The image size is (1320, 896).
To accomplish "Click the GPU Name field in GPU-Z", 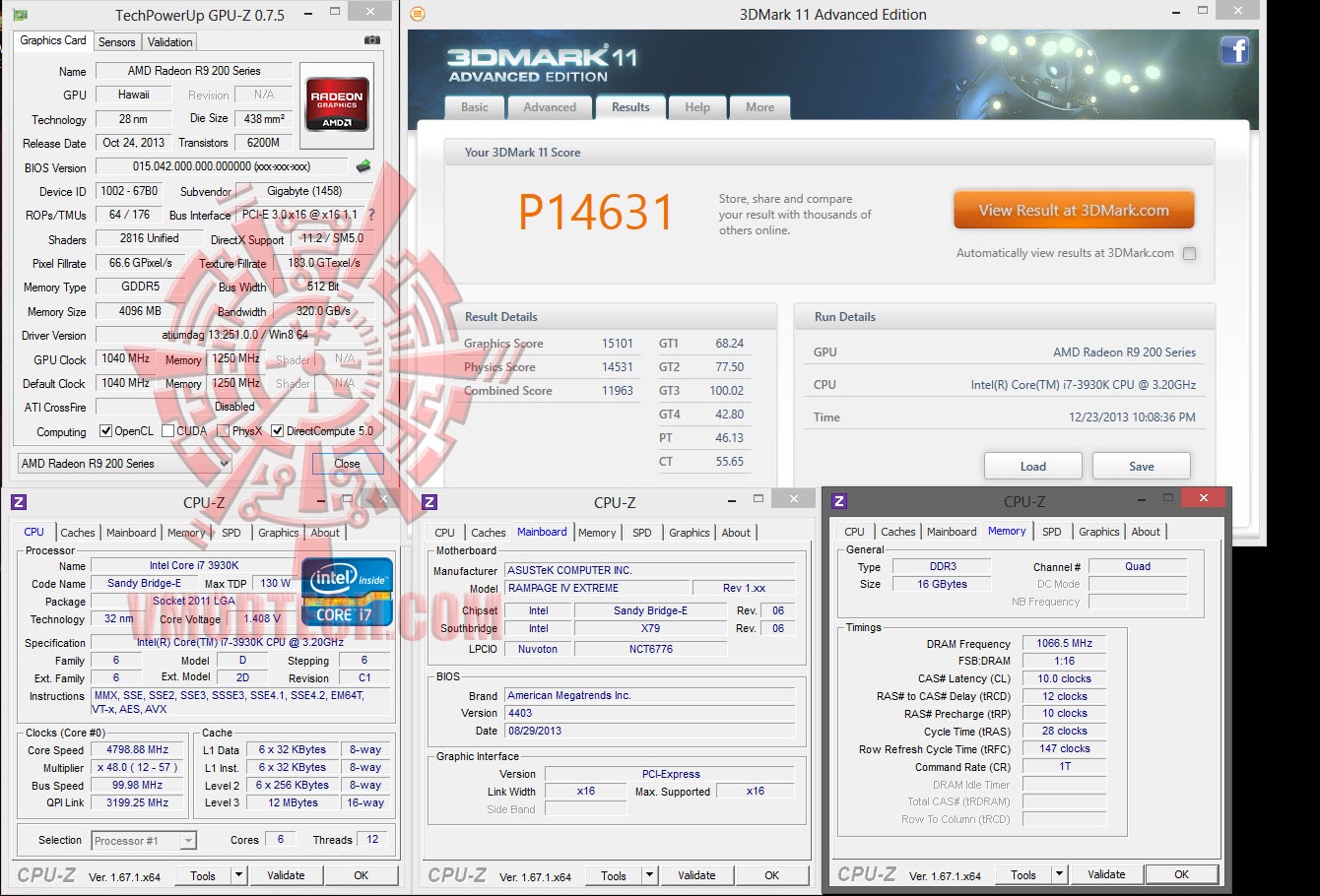I will click(194, 71).
